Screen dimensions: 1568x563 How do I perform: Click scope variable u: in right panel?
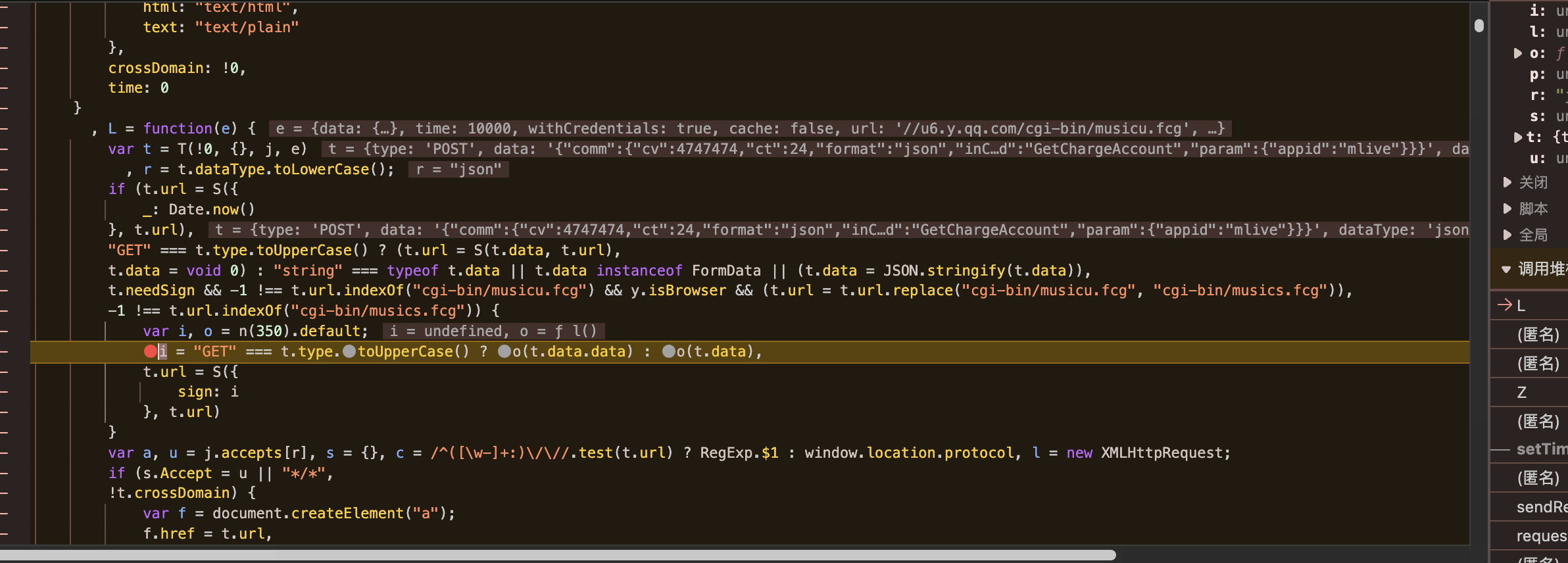[x=1538, y=159]
